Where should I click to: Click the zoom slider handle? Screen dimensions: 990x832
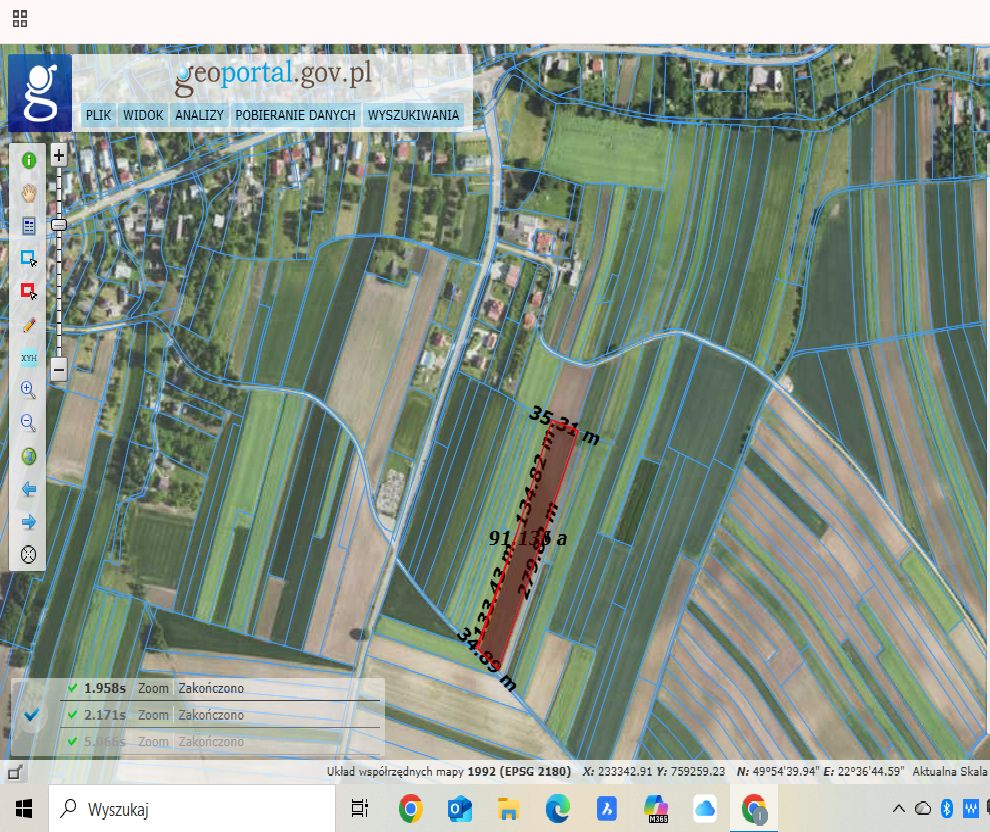(x=59, y=225)
